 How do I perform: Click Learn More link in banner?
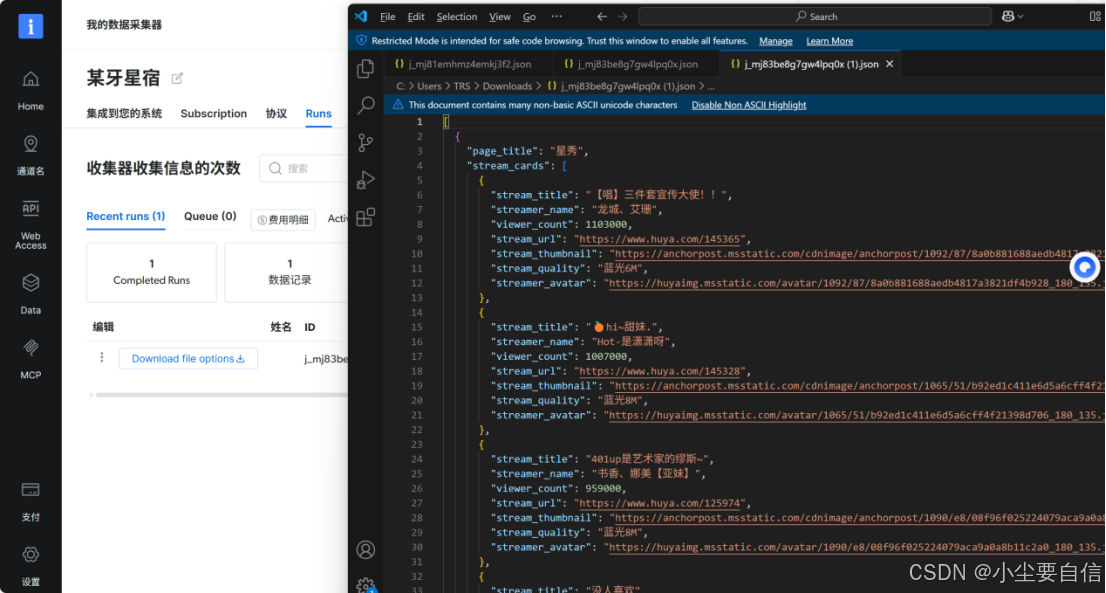(830, 41)
